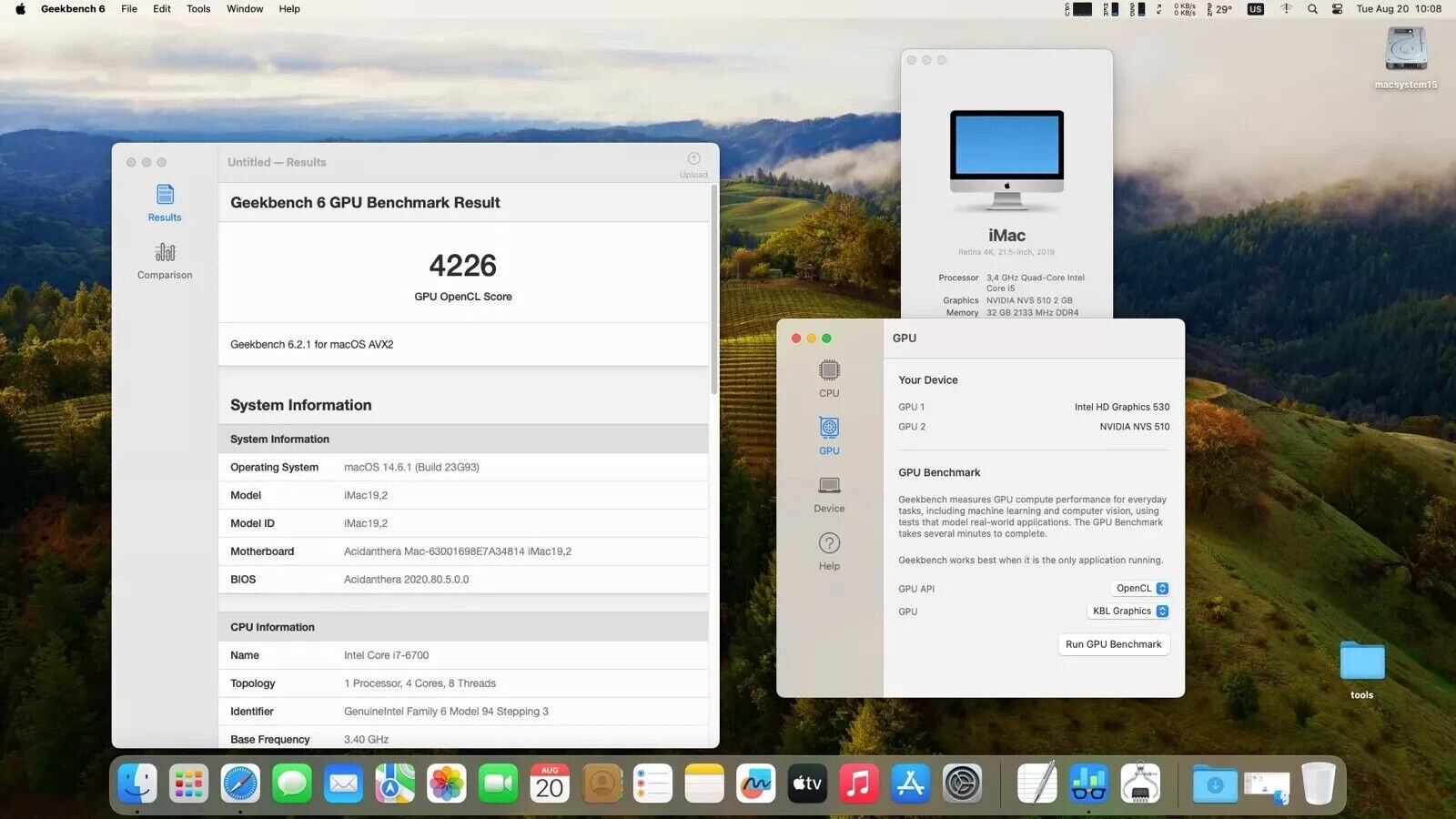The image size is (1456, 819).
Task: Click the iMac image in About window
Action: [x=1006, y=160]
